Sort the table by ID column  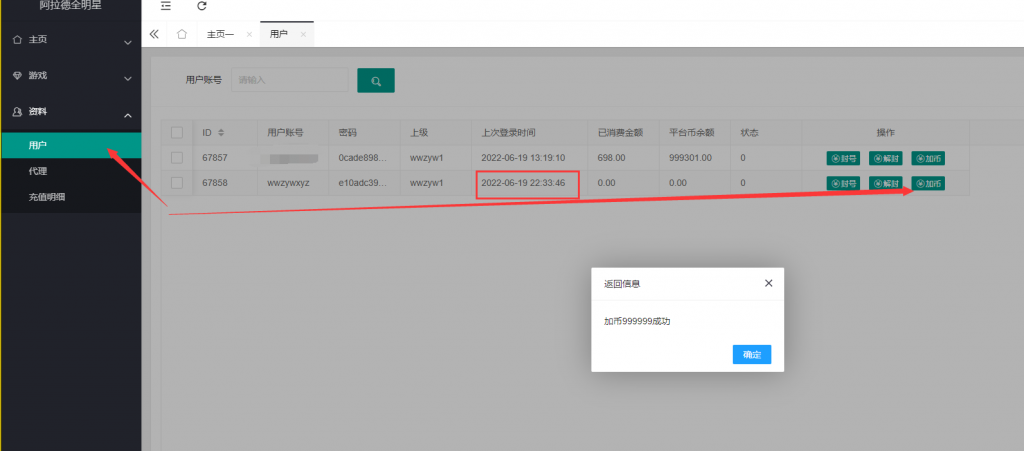[221, 132]
